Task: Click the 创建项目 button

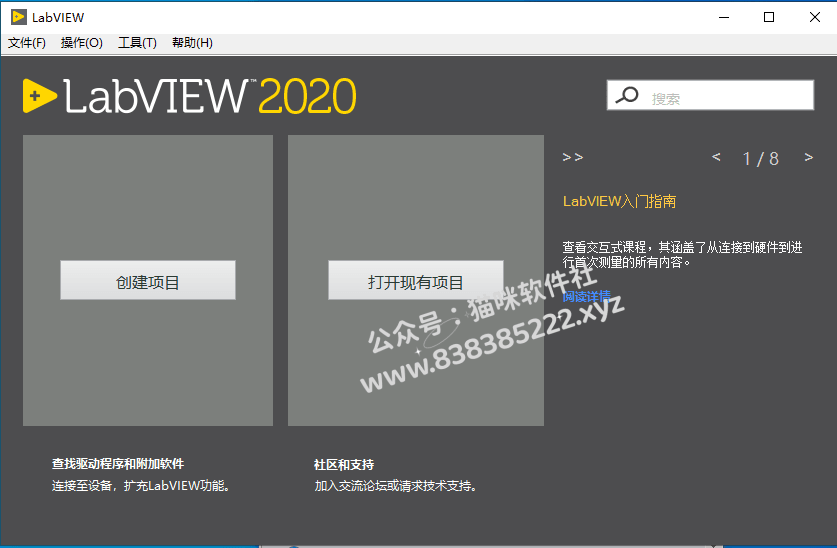Action: coord(148,280)
